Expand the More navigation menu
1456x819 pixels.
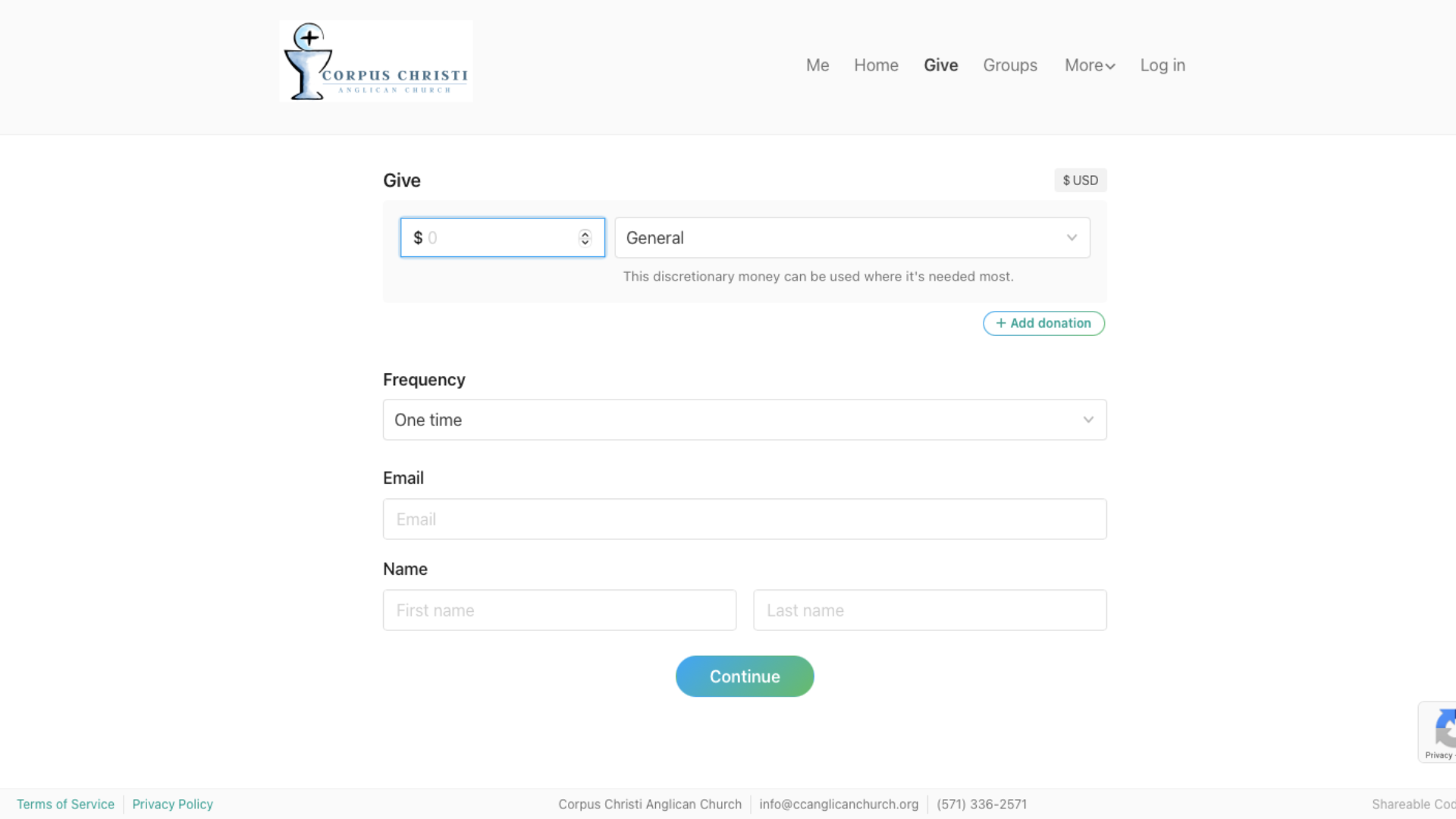click(1089, 65)
